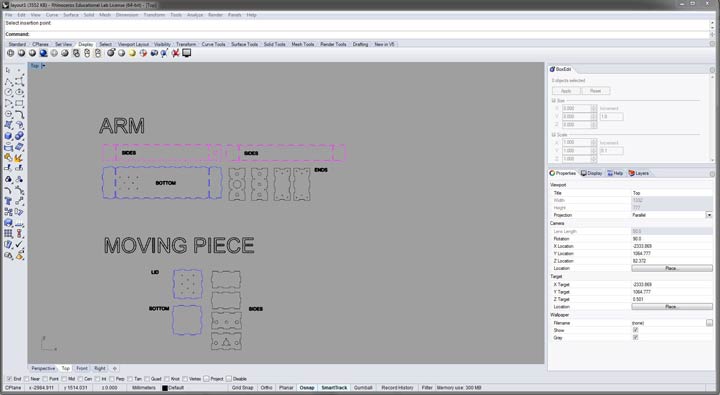This screenshot has width=720, height=395.
Task: Select the Boolean union solids tool
Action: click(19, 136)
